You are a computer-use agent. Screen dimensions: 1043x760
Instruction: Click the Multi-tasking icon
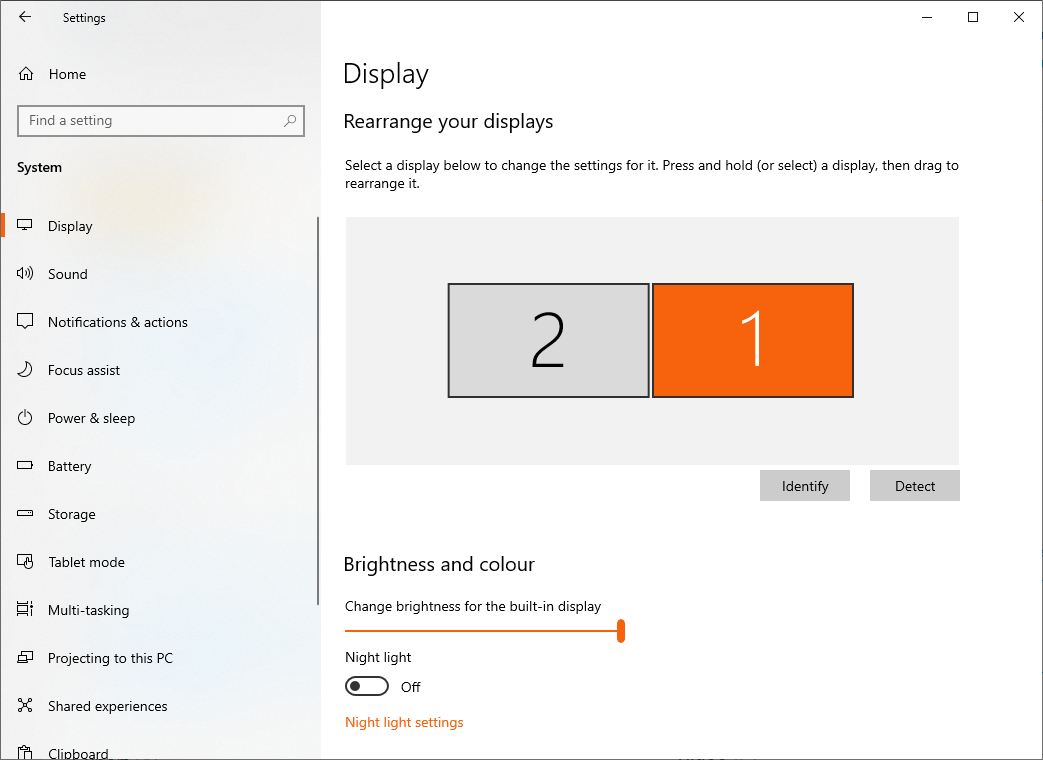point(25,609)
